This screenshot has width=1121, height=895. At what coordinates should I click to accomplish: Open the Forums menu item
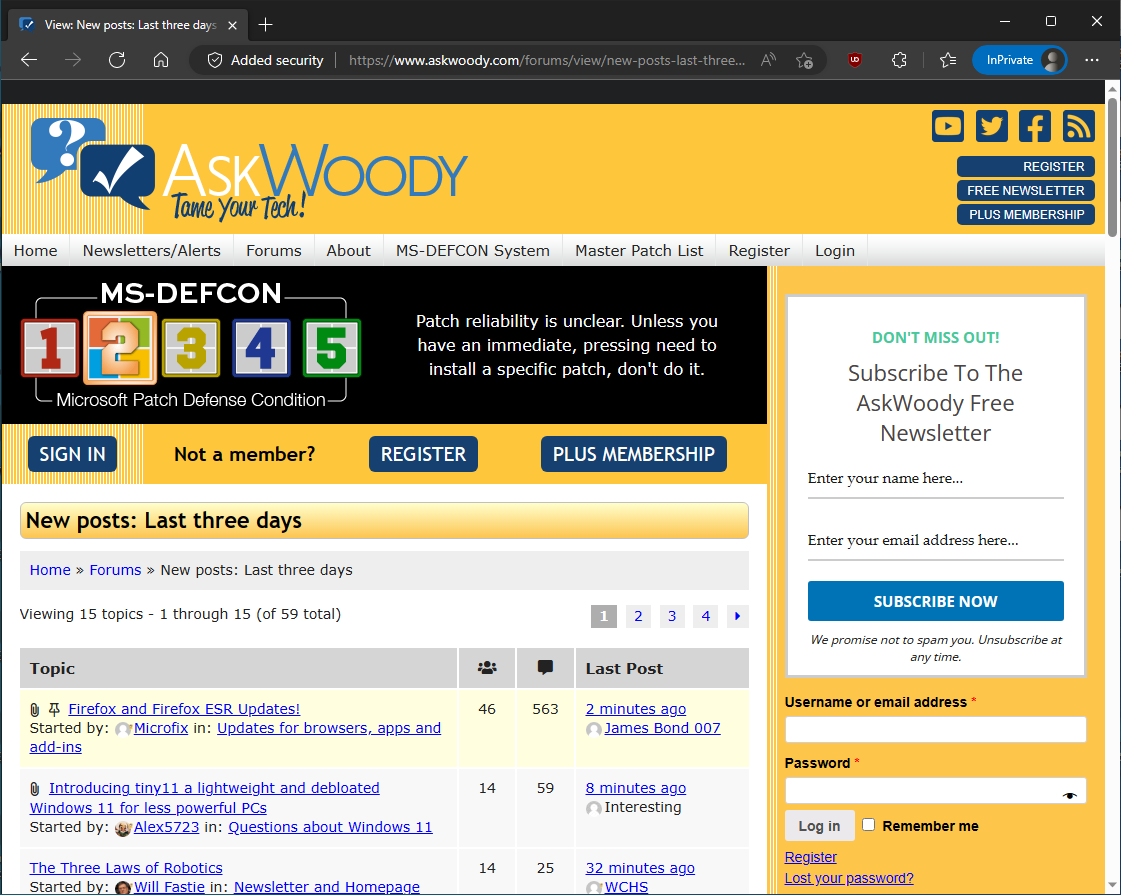(x=273, y=251)
